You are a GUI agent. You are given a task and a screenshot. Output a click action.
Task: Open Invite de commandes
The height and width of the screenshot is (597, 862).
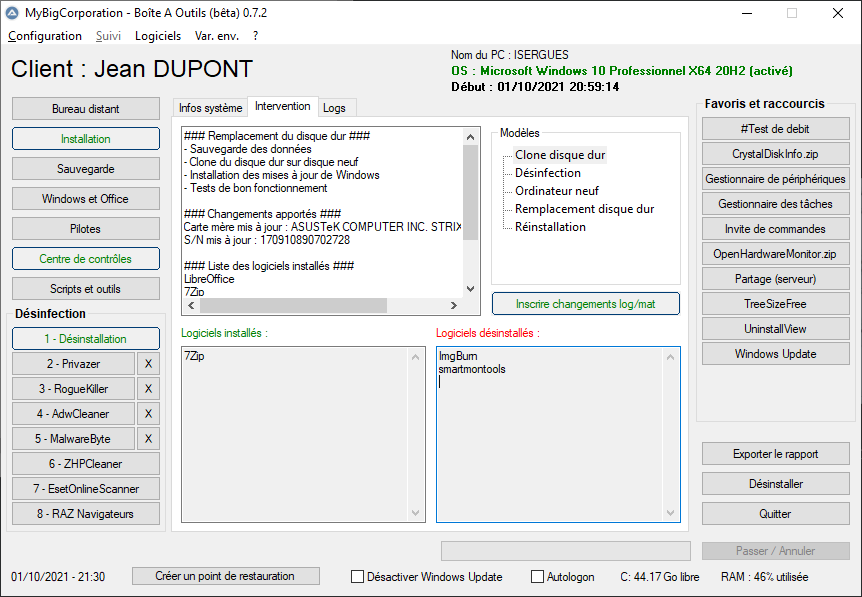[x=775, y=229]
